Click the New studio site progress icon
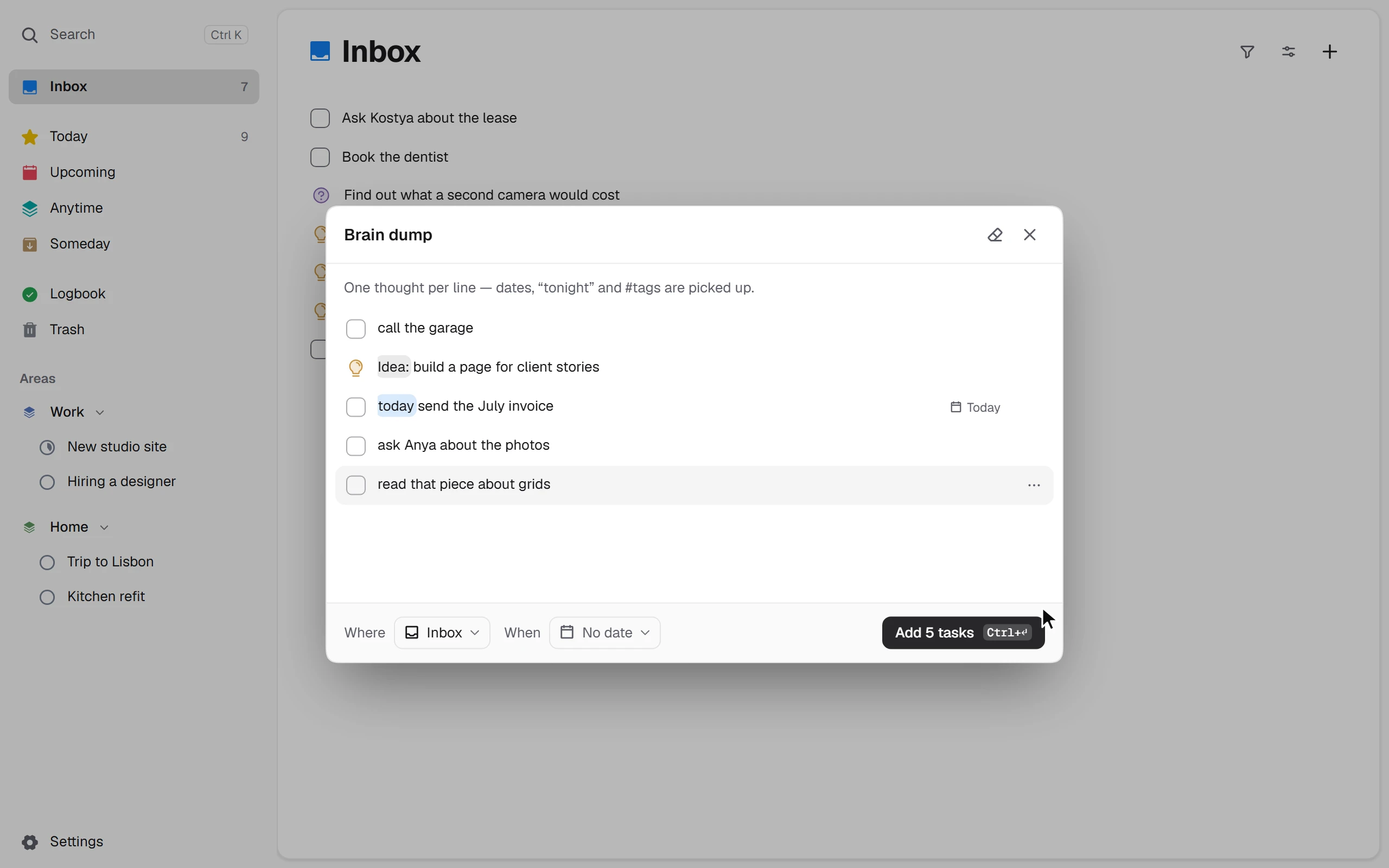 pyautogui.click(x=47, y=447)
